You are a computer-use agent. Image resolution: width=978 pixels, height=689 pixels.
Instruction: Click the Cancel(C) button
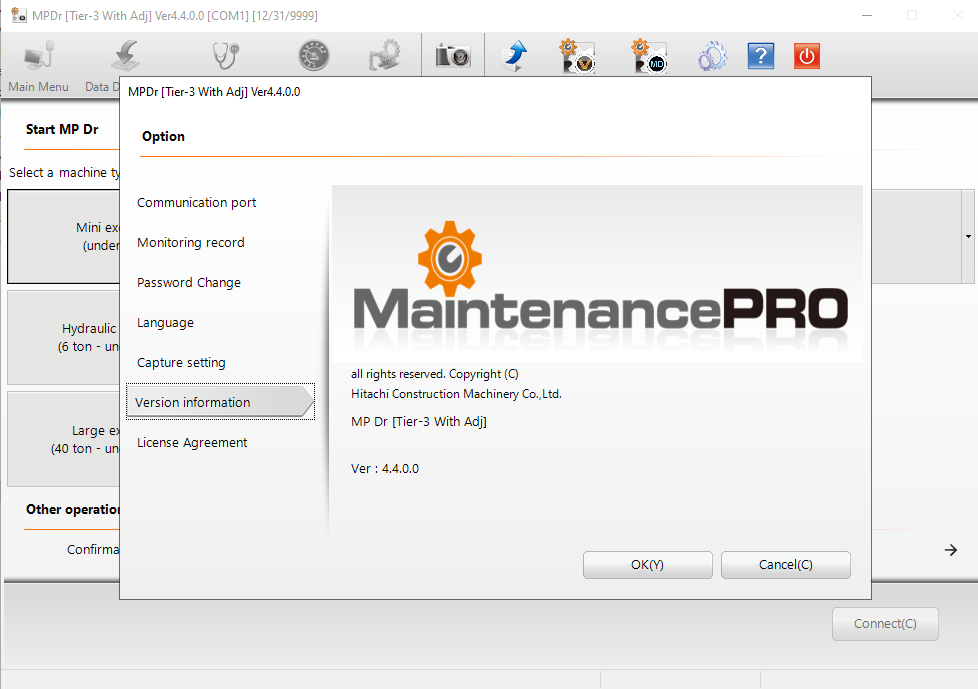pos(786,565)
